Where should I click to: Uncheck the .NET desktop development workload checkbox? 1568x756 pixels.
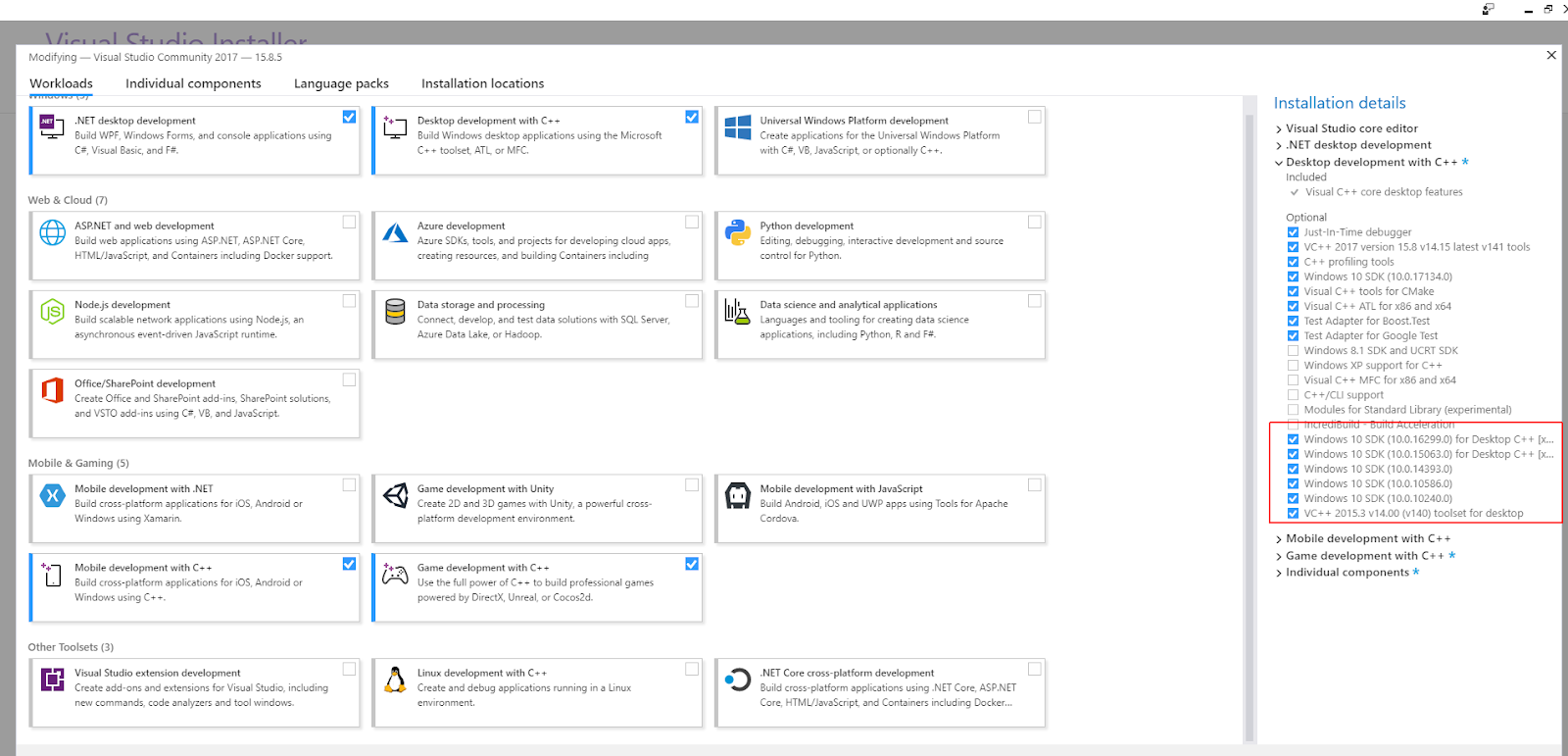pos(349,117)
